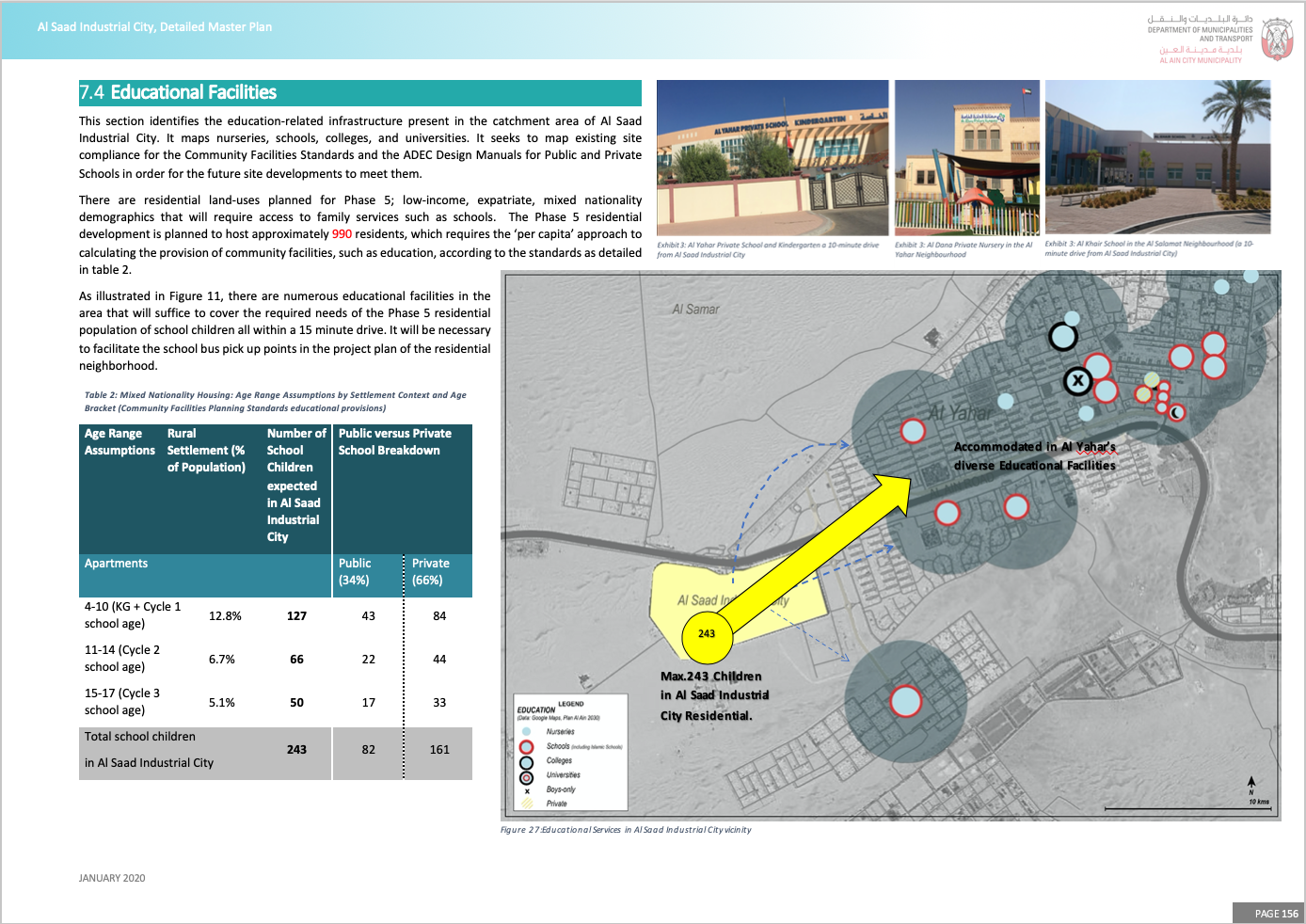Click the school marker inside southern catchment circle
The image size is (1306, 924).
tap(905, 701)
